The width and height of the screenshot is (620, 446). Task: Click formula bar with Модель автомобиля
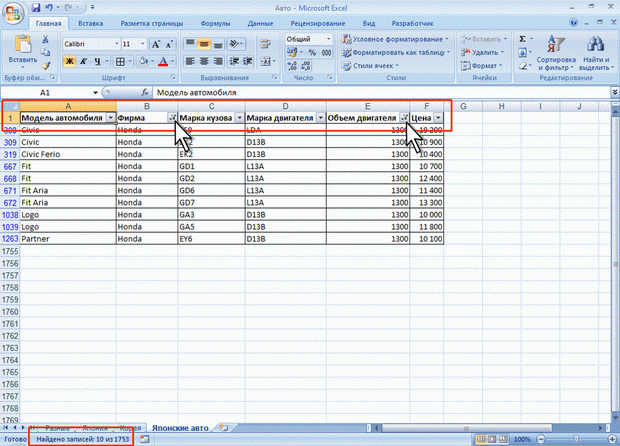point(382,93)
